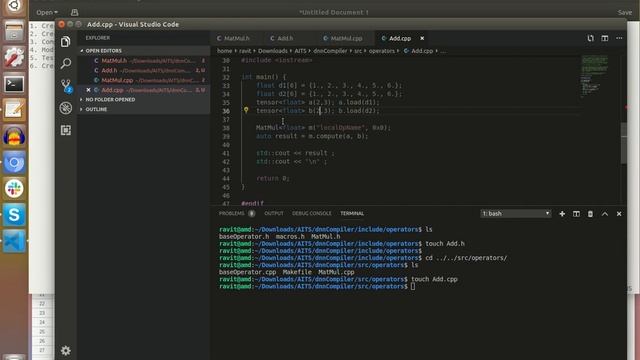
Task: Click the 'src' breadcrumb segment
Action: click(x=358, y=51)
